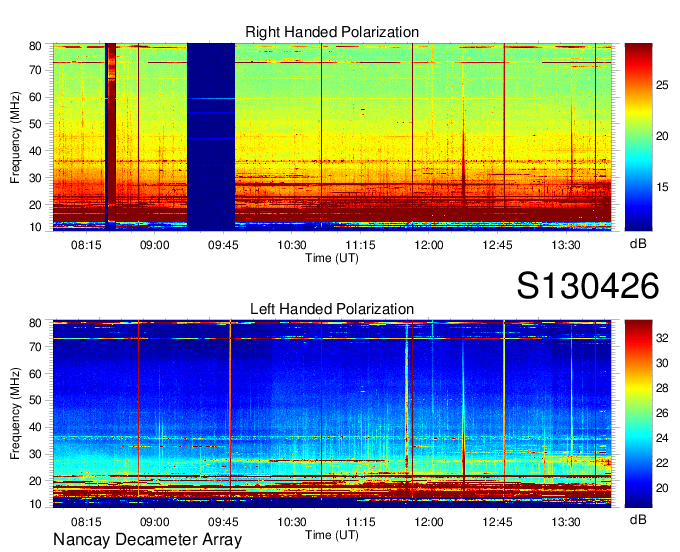Click the 09:45 time tick on the bottom plot

tap(223, 522)
